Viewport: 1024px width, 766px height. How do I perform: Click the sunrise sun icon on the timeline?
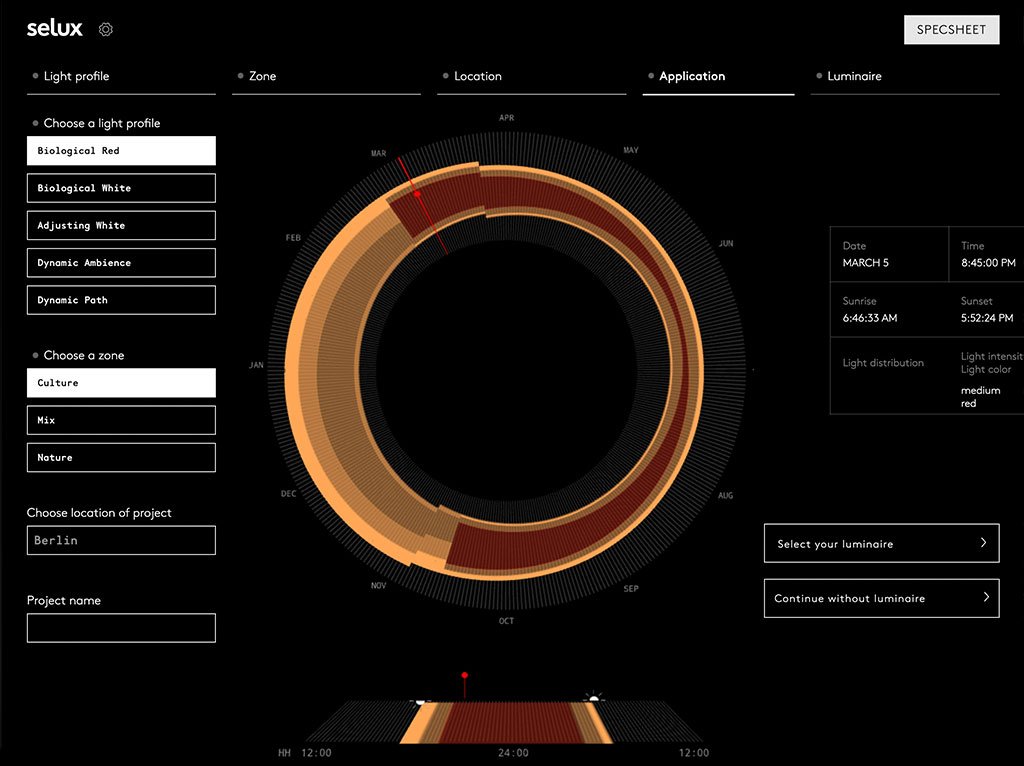coord(594,698)
